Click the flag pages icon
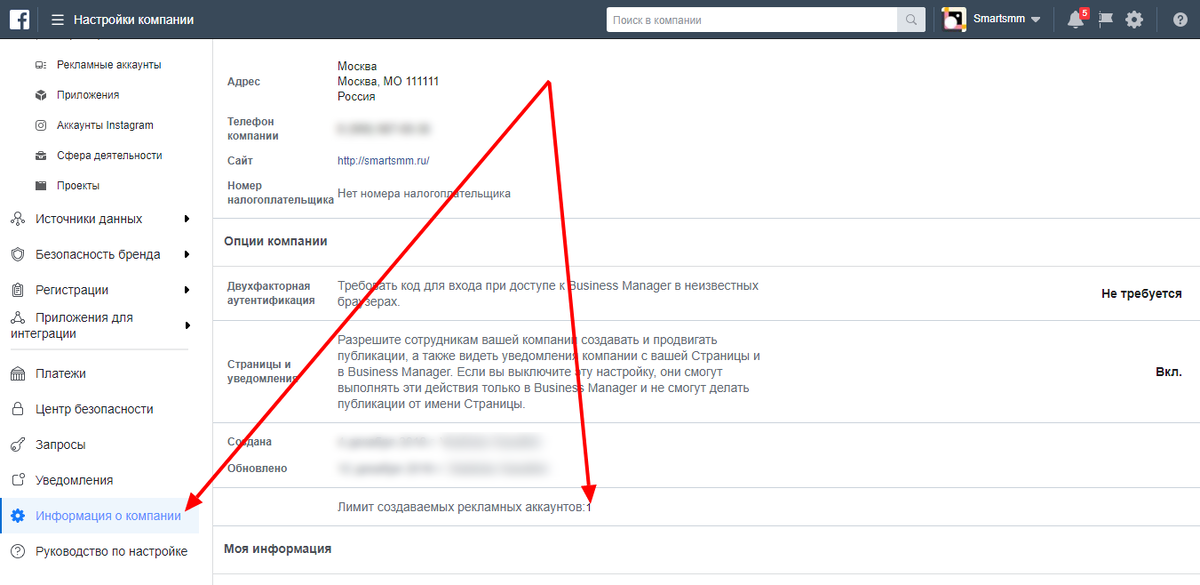The image size is (1200, 585). point(1106,19)
